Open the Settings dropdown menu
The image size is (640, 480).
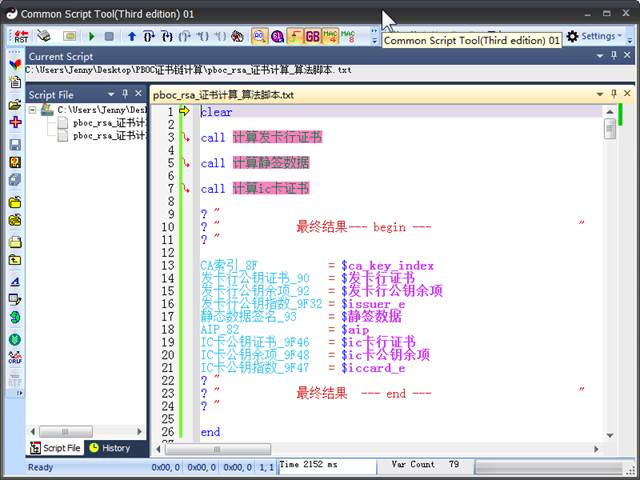[593, 36]
